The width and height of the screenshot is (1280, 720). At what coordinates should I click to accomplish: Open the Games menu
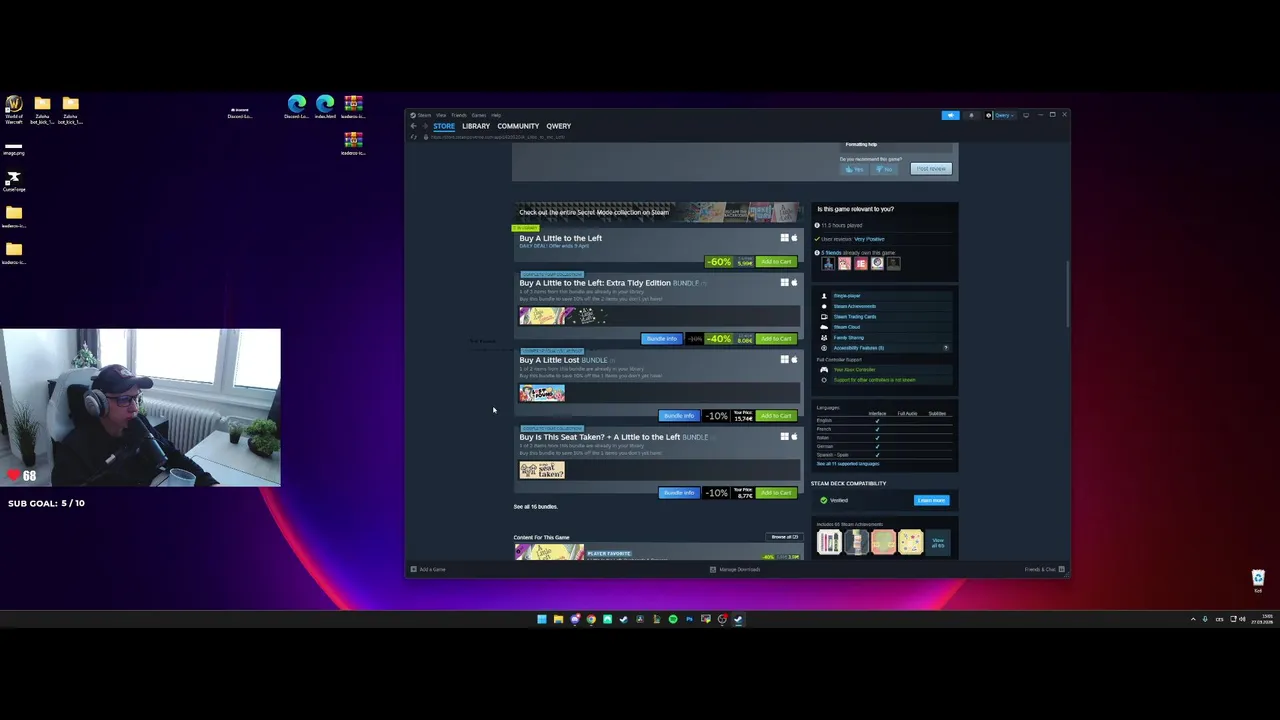(478, 115)
